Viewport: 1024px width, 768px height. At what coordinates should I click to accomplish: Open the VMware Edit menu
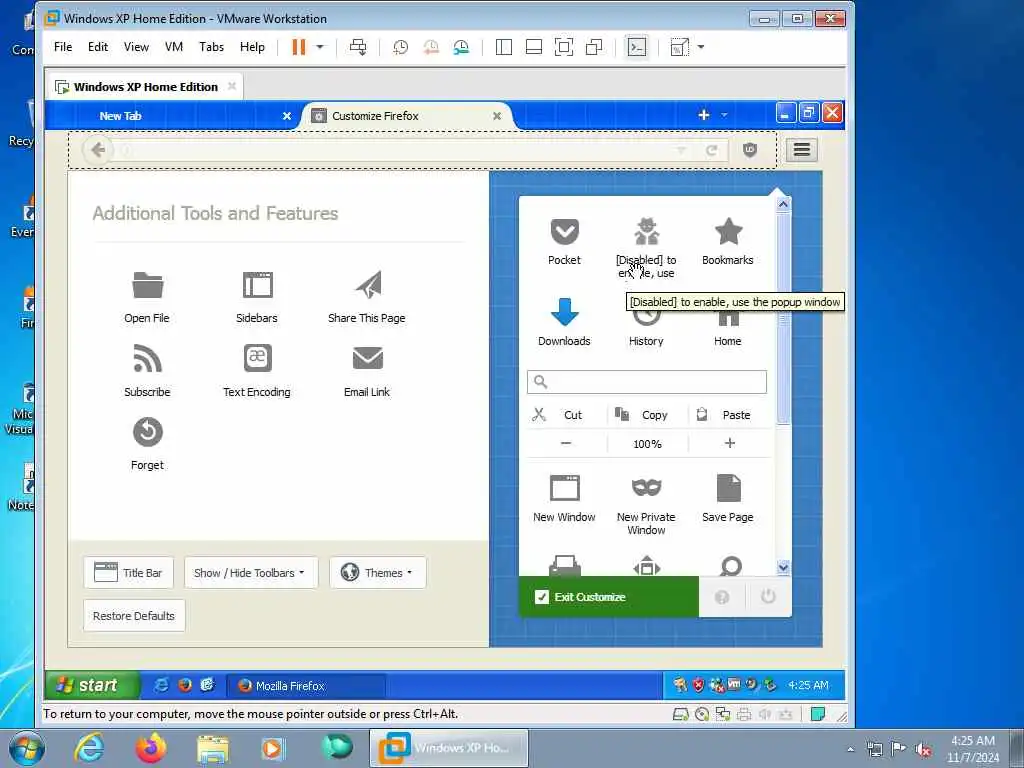pyautogui.click(x=98, y=47)
